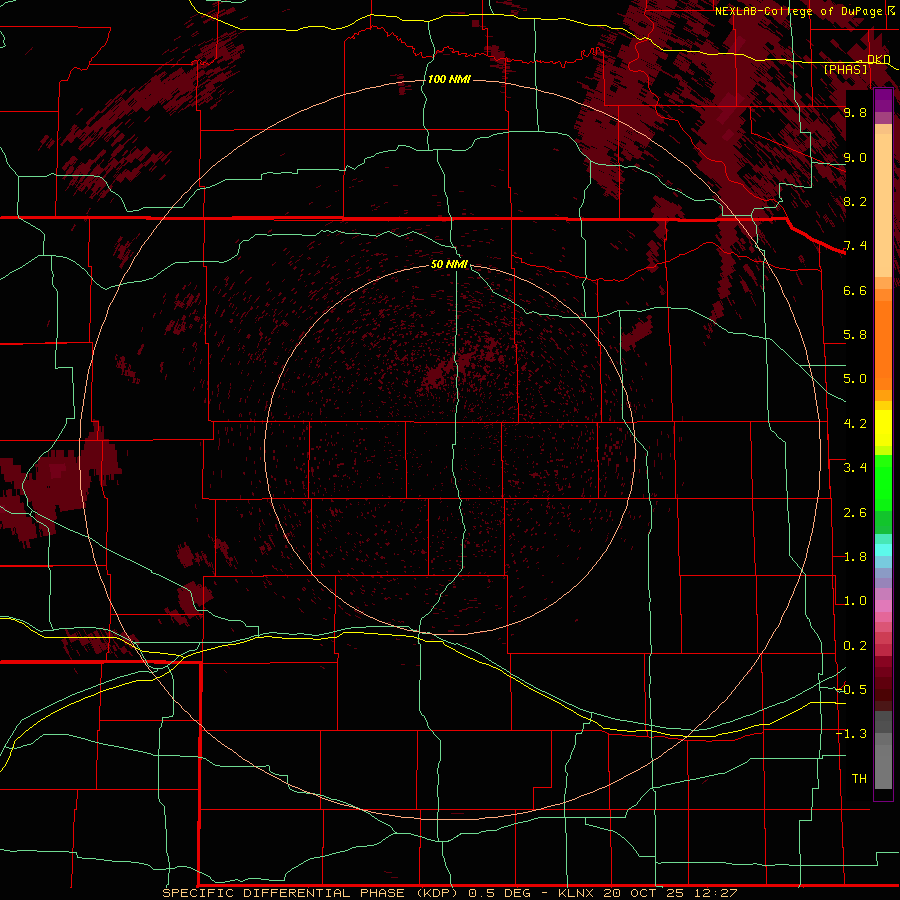Image resolution: width=900 pixels, height=900 pixels.
Task: Click the -0.5 scale value
Action: [852, 690]
